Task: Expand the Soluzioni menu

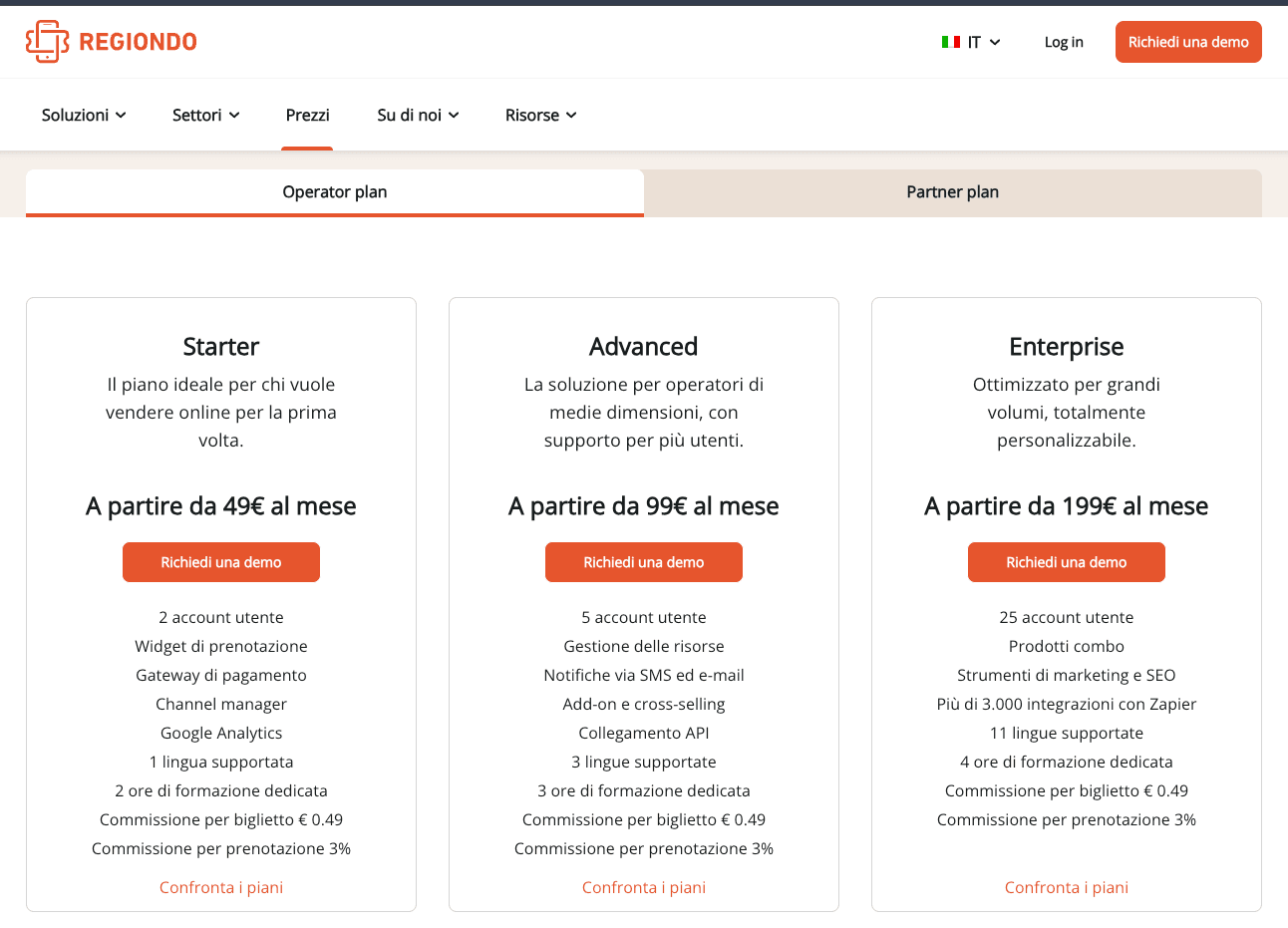Action: pos(83,115)
